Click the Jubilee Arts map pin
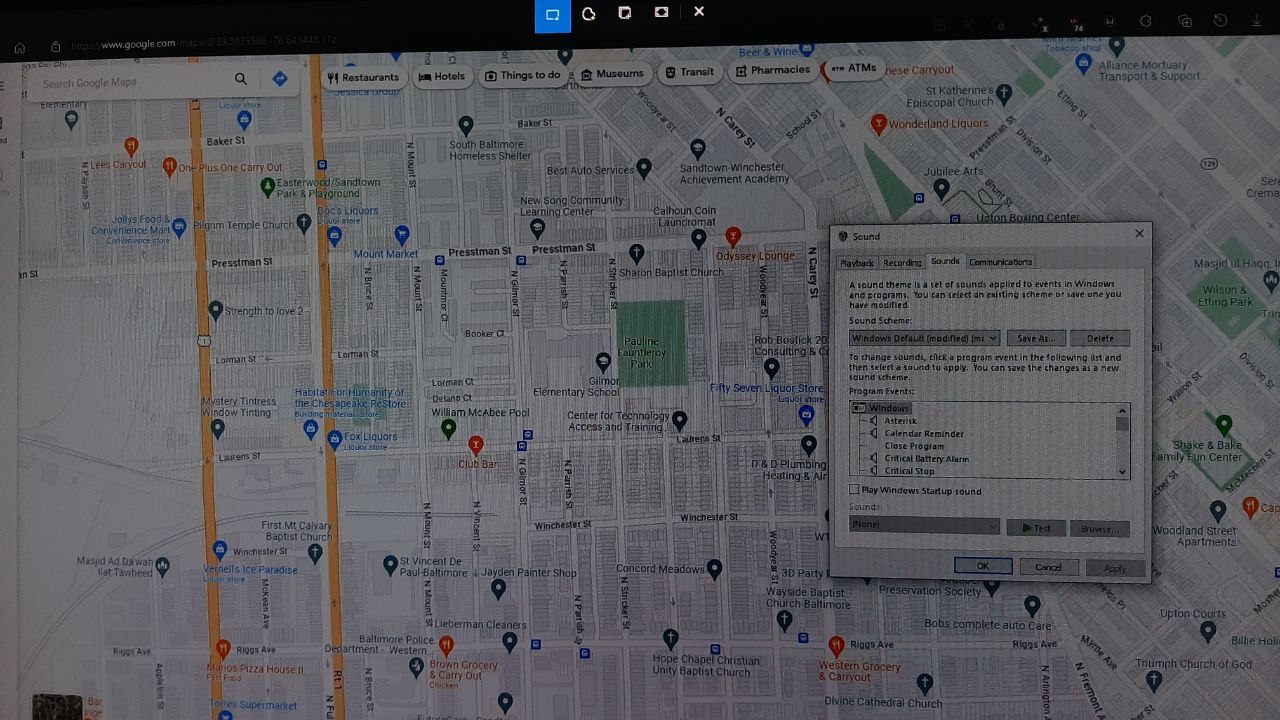1280x720 pixels. click(941, 187)
